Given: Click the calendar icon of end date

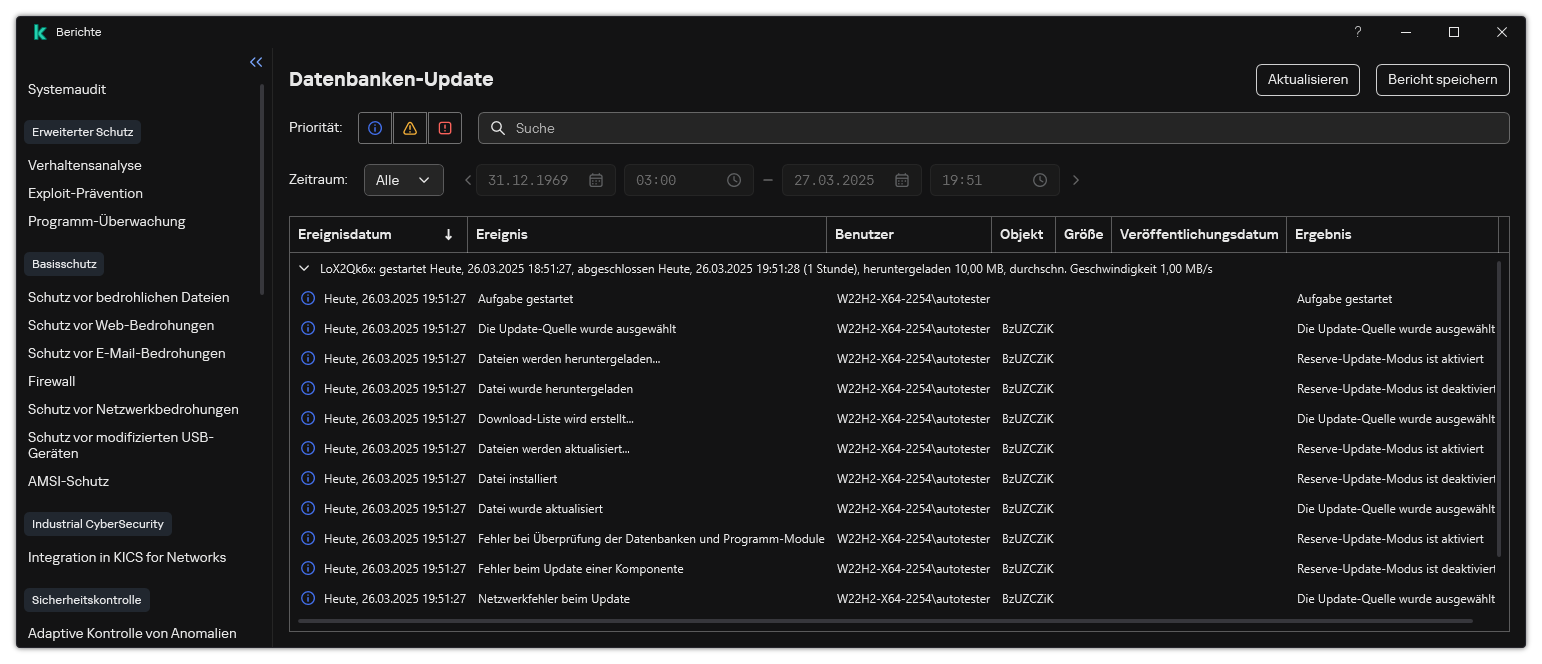Looking at the screenshot, I should (902, 180).
